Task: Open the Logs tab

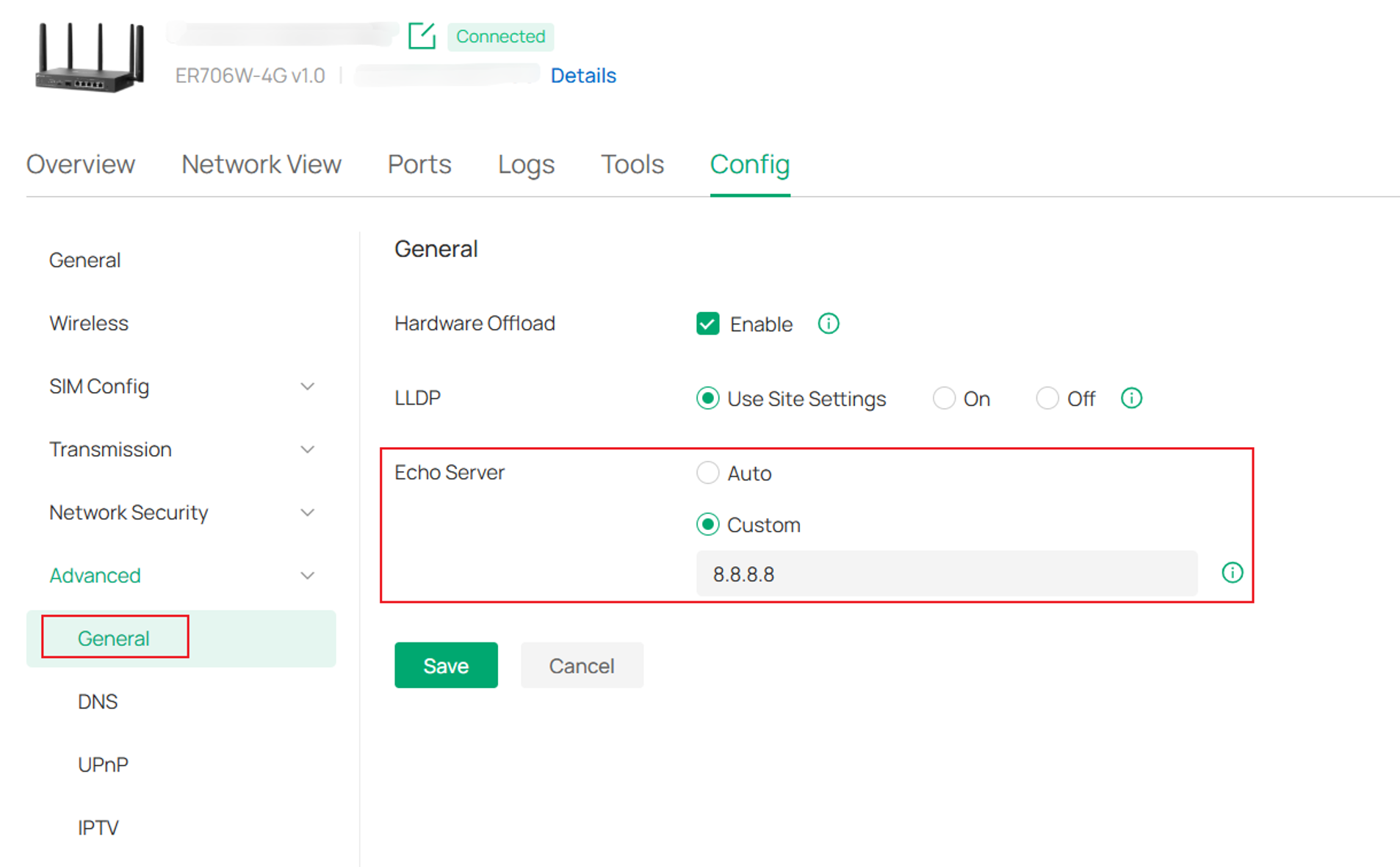Action: point(526,164)
